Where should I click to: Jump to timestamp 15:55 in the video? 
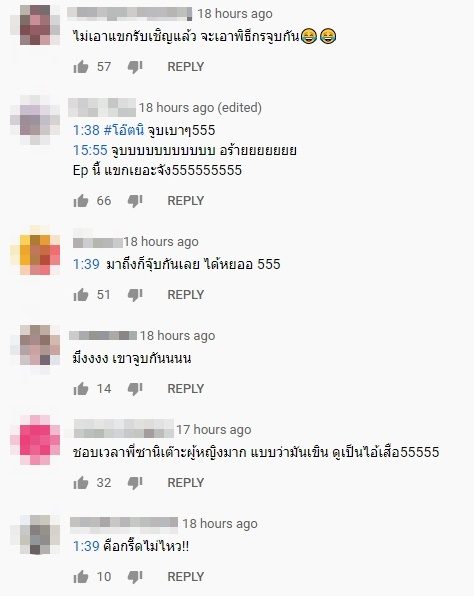pyautogui.click(x=90, y=150)
